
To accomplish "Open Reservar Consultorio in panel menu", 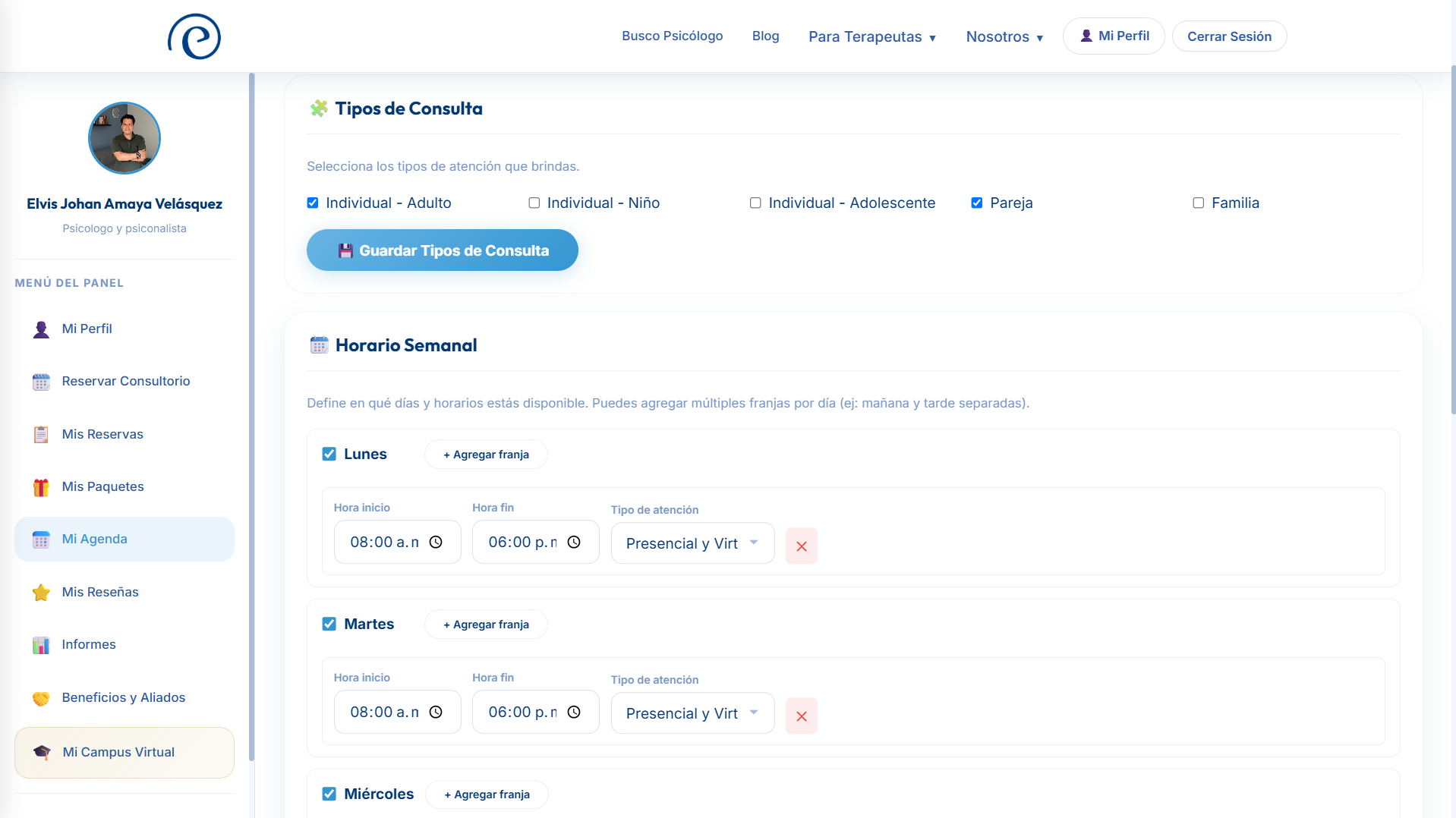I will click(124, 381).
